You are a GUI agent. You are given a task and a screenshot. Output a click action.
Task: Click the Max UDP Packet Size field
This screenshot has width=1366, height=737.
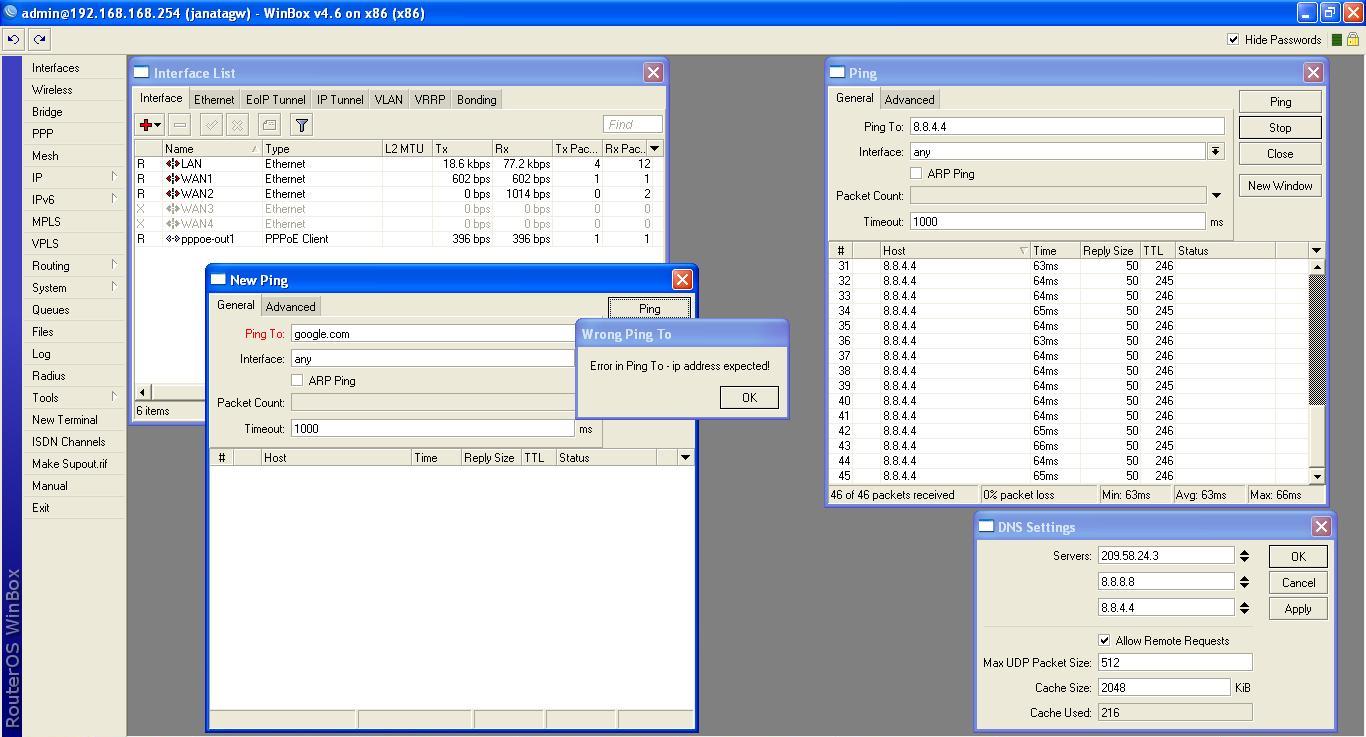pos(1174,662)
